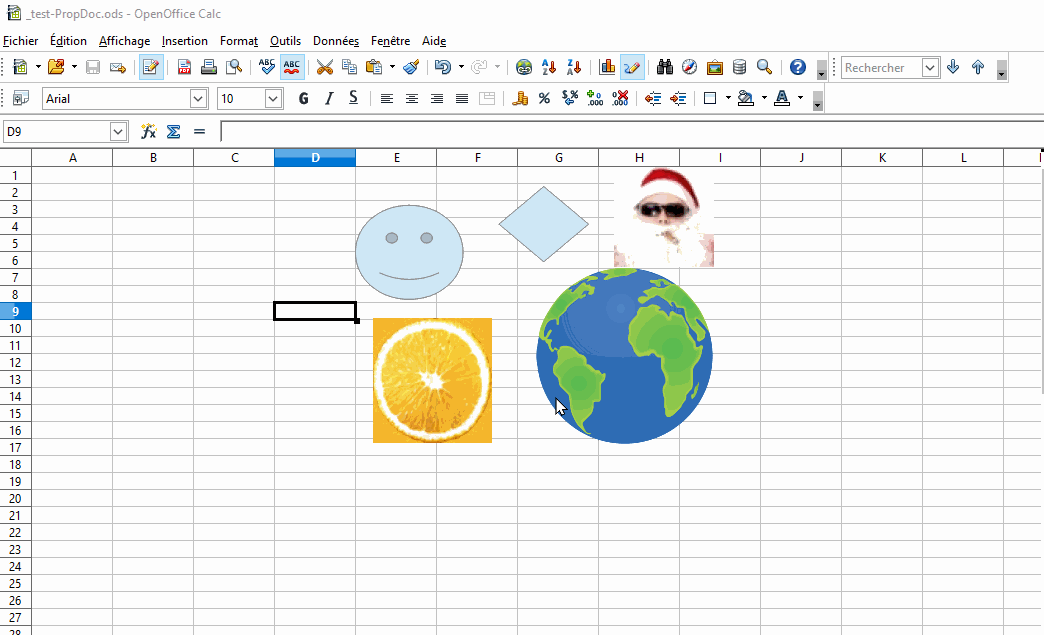Export directly as PDF

[x=184, y=67]
